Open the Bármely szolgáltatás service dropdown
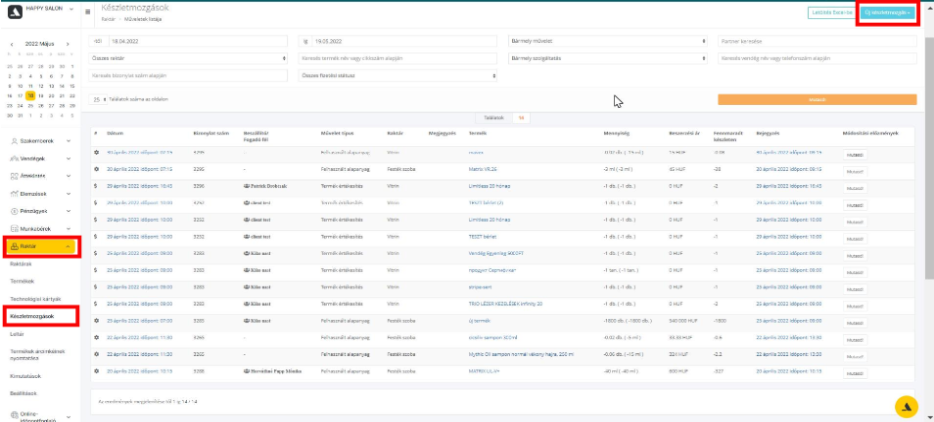 point(608,58)
